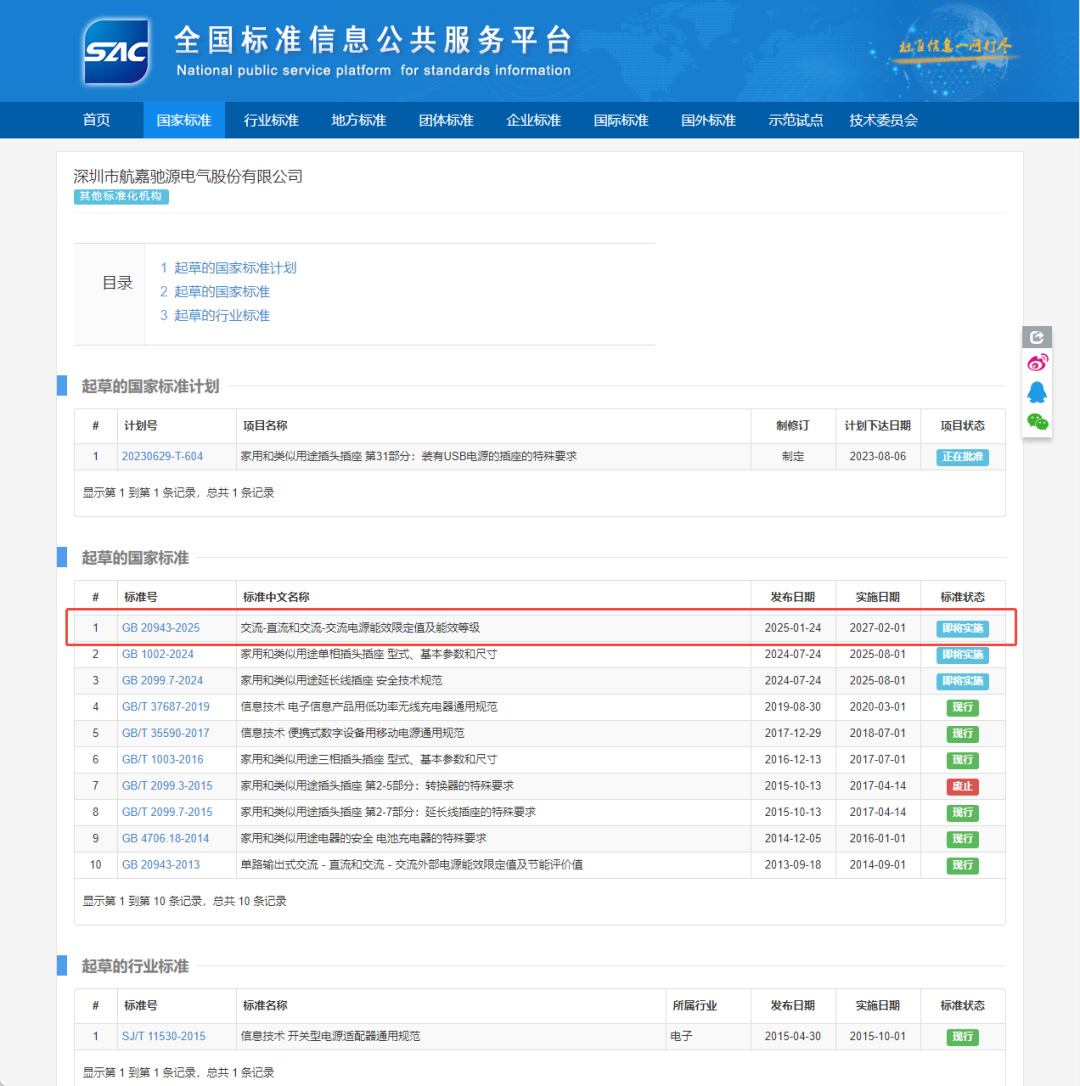Screen dimensions: 1080x1086
Task: Share page via Weibo icon
Action: point(1037,364)
